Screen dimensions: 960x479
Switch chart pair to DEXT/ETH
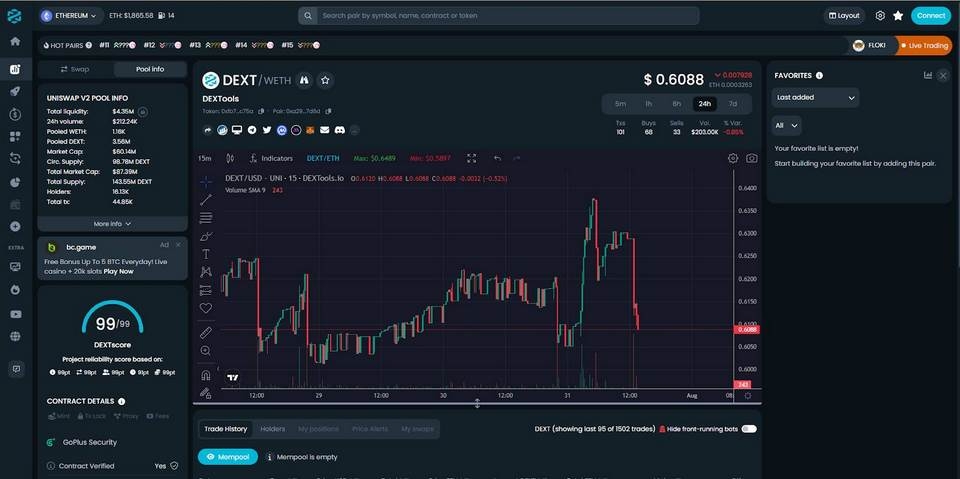(x=323, y=158)
